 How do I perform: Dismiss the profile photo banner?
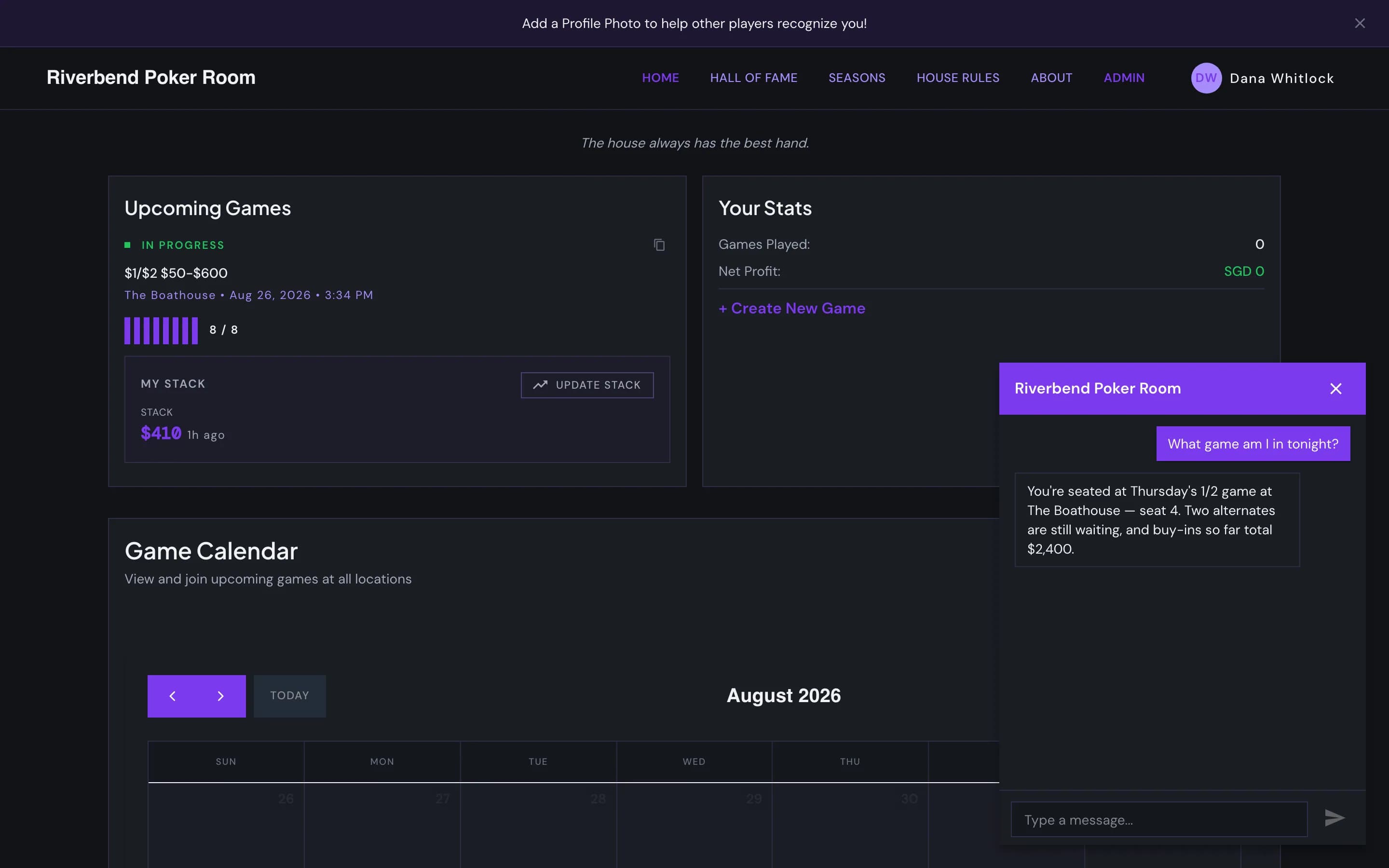click(x=1360, y=23)
